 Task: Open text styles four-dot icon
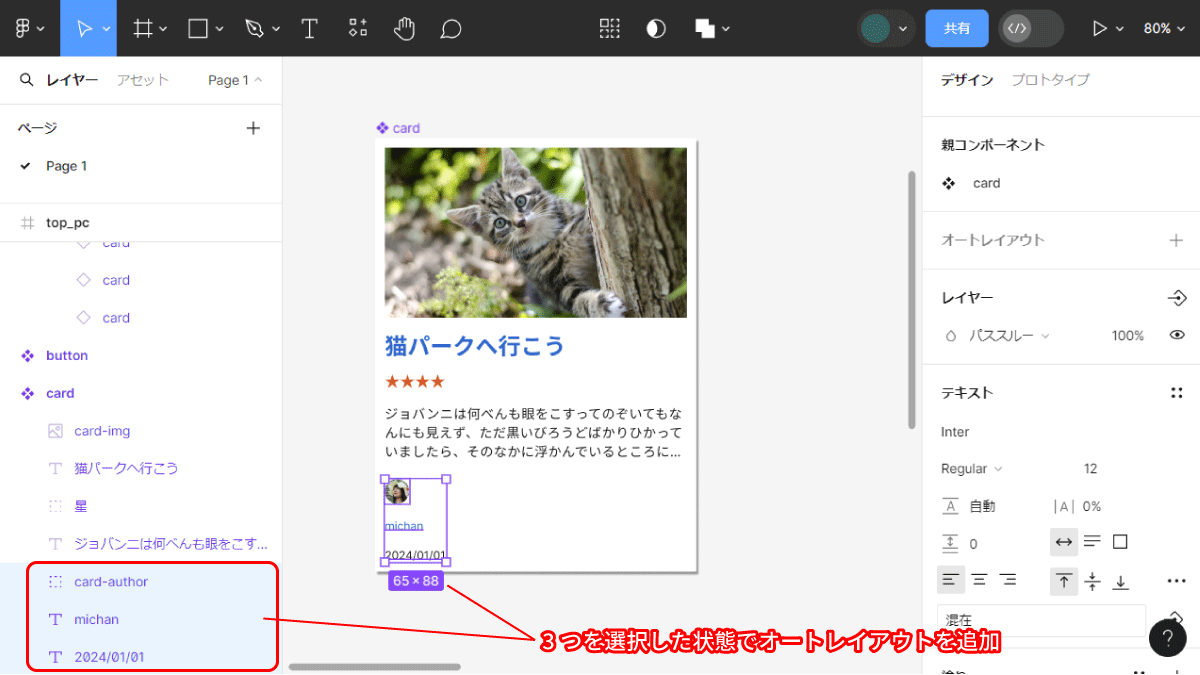pyautogui.click(x=1177, y=393)
